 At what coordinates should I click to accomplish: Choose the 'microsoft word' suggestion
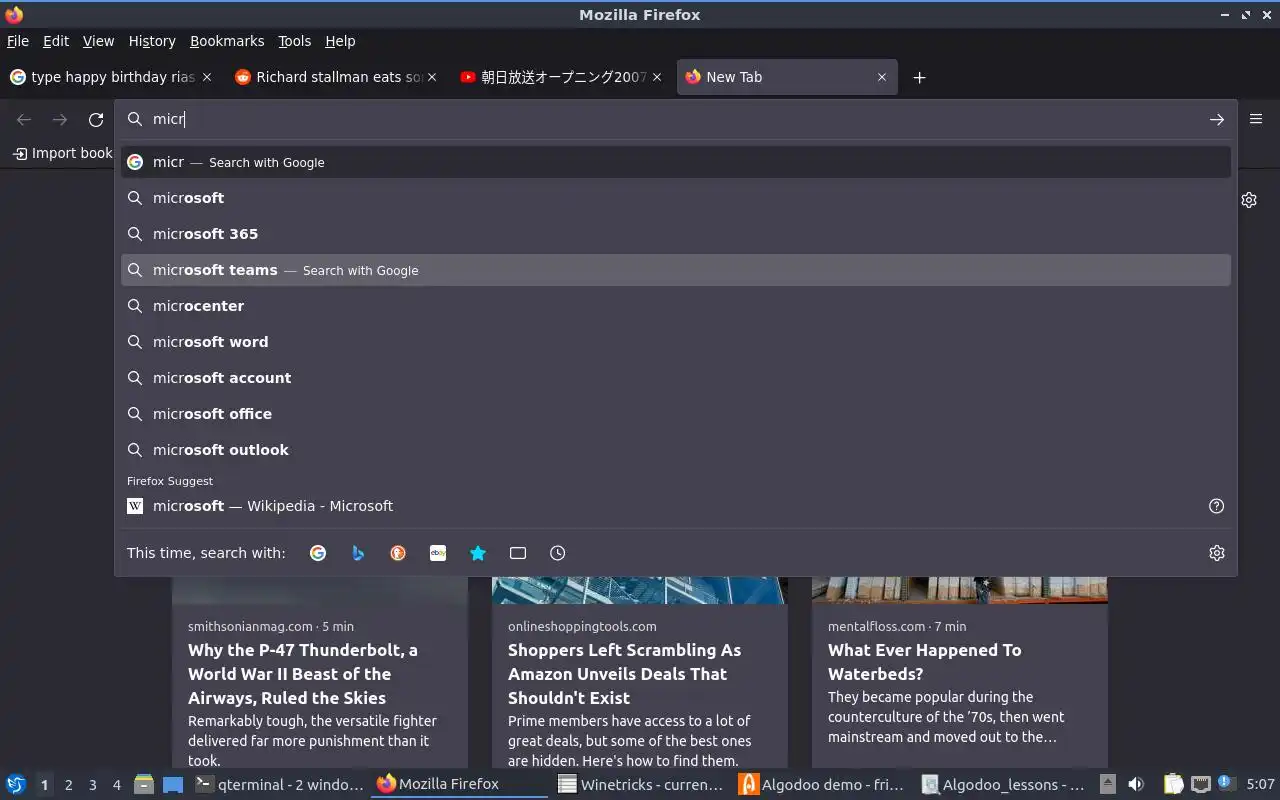676,342
